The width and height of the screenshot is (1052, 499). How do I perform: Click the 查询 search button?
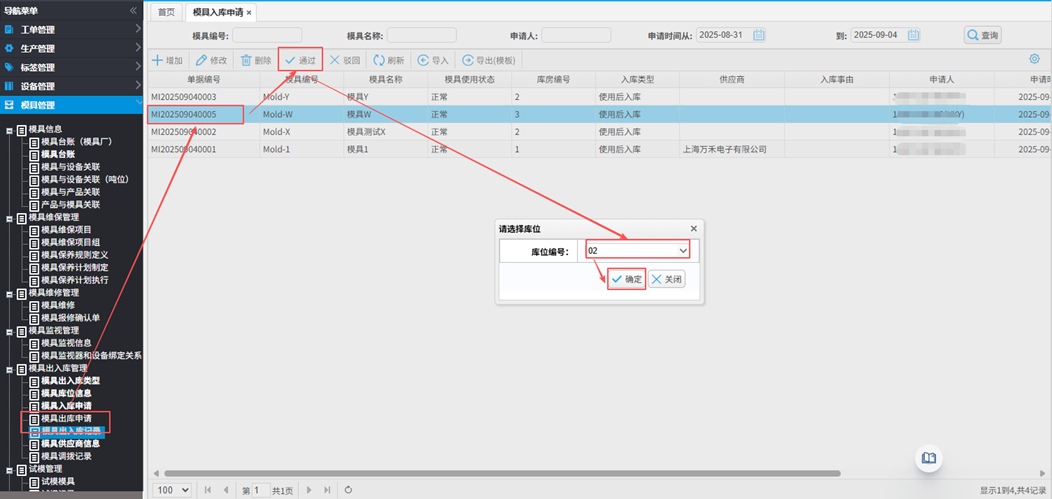click(983, 35)
